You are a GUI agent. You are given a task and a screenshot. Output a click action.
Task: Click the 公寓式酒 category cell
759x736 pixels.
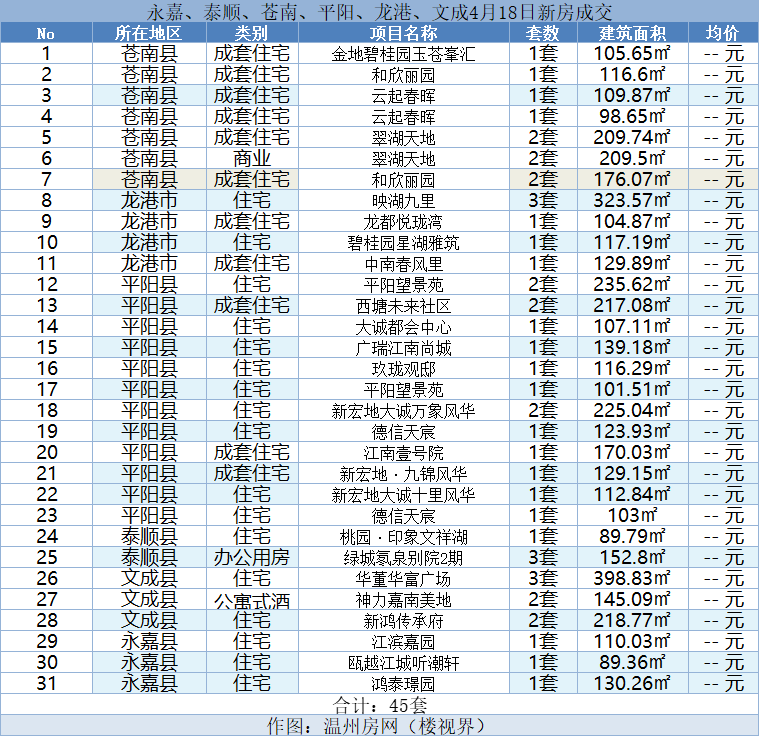[x=252, y=599]
